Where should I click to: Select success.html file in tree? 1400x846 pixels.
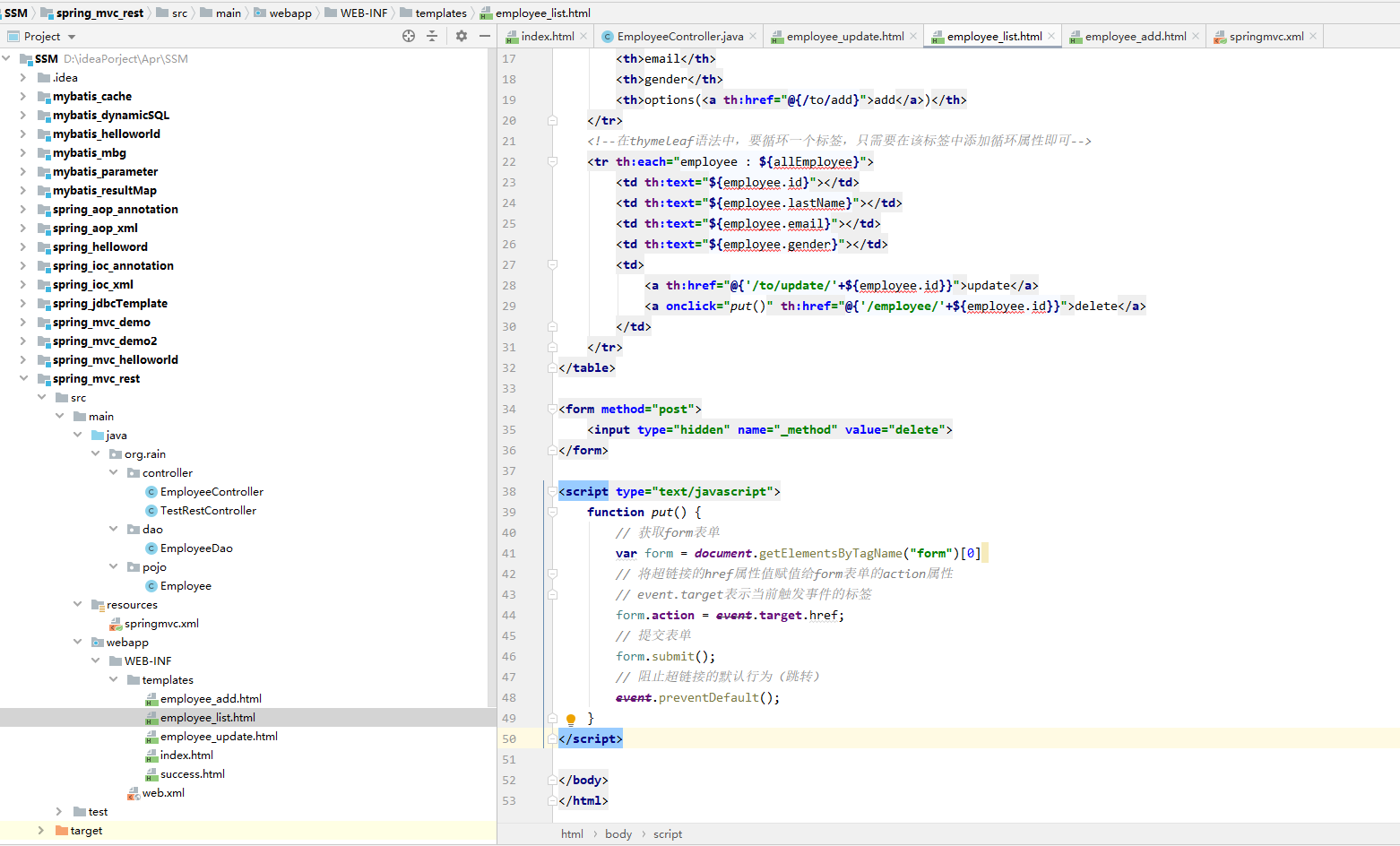(x=192, y=773)
